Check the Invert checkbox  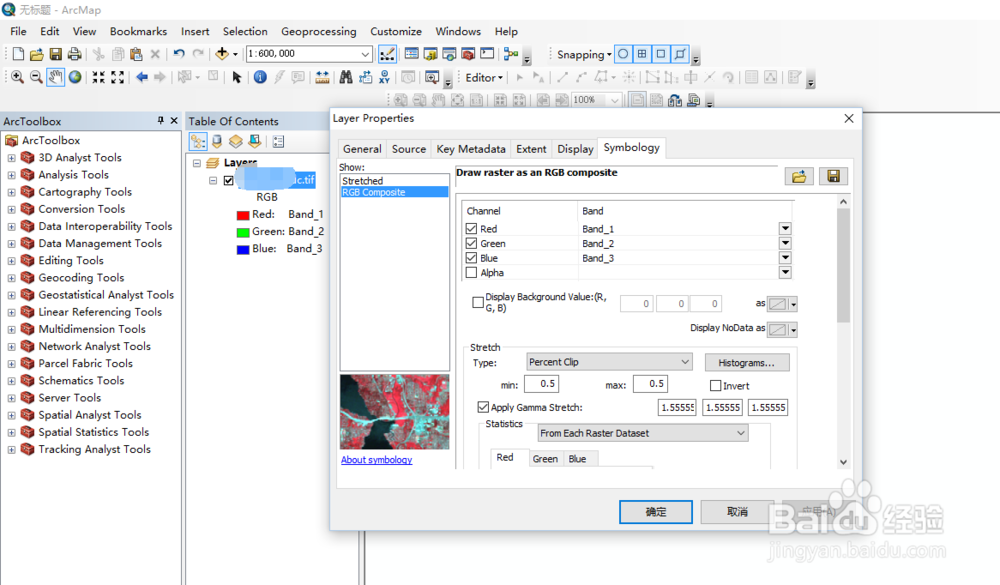716,385
